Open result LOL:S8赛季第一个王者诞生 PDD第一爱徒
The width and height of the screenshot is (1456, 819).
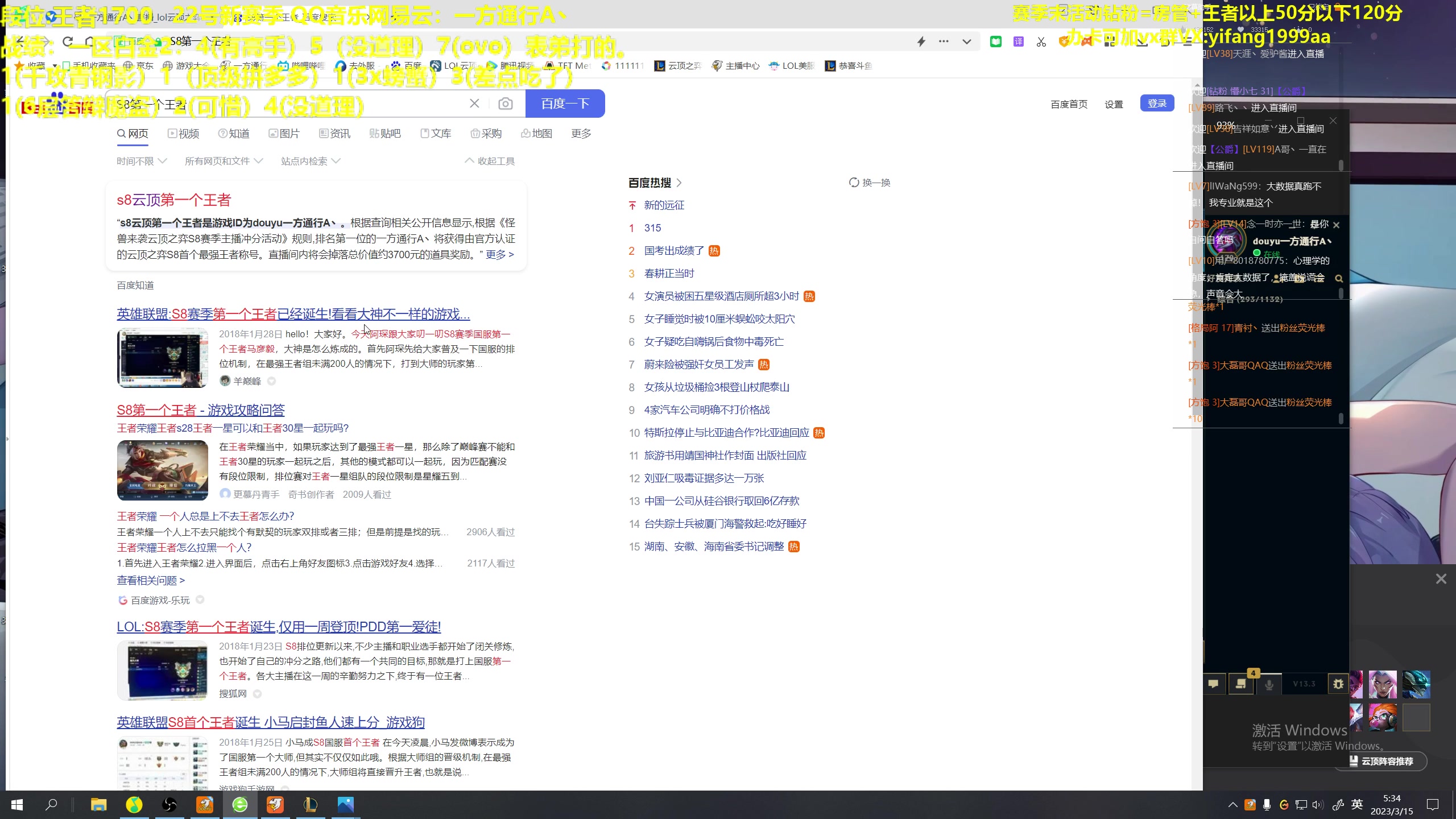click(x=279, y=627)
